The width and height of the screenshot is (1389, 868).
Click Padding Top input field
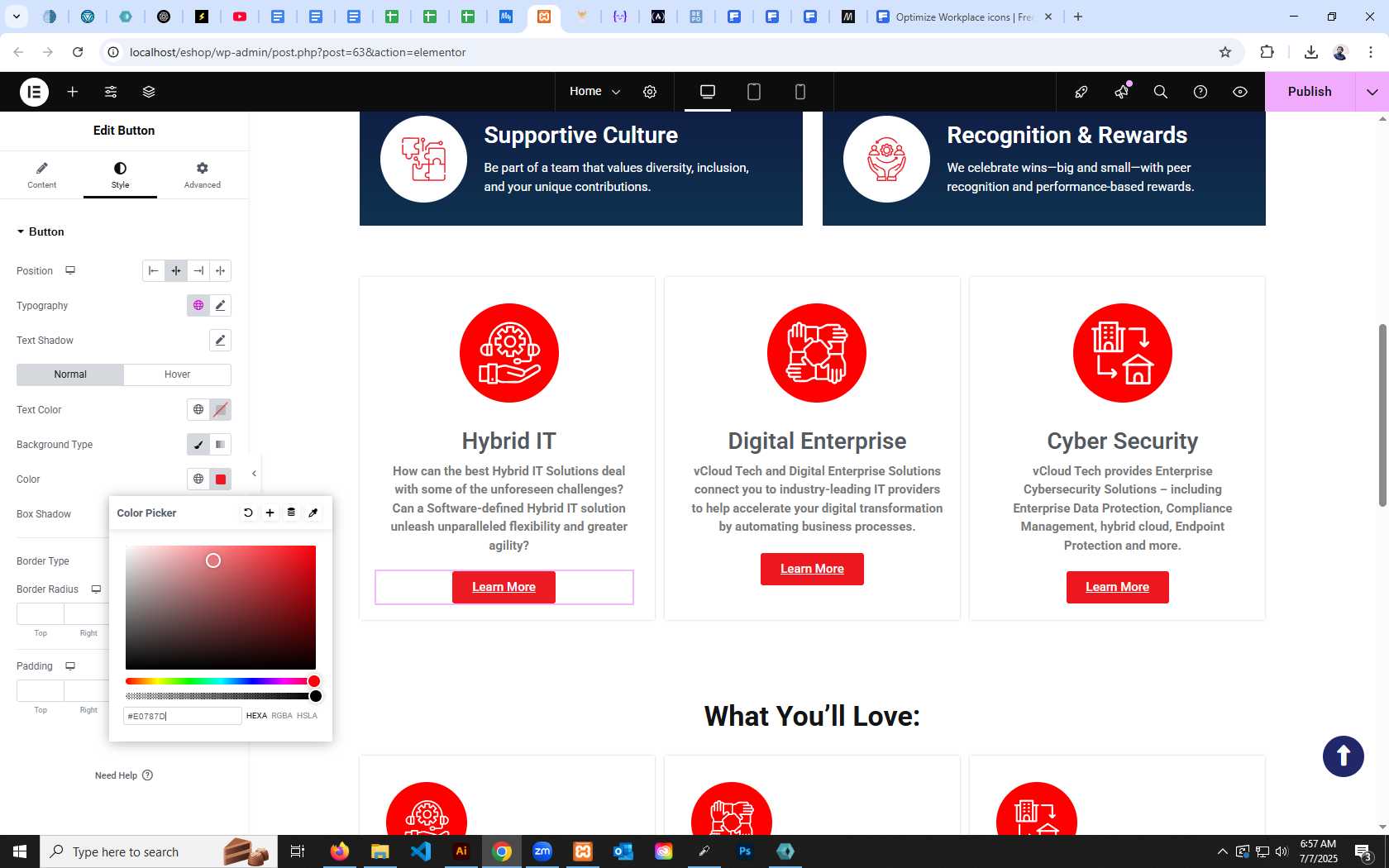point(41,690)
